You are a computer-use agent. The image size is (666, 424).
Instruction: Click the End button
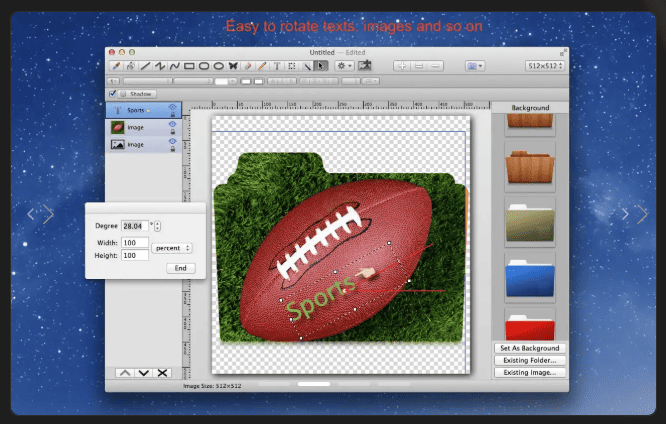tap(181, 268)
